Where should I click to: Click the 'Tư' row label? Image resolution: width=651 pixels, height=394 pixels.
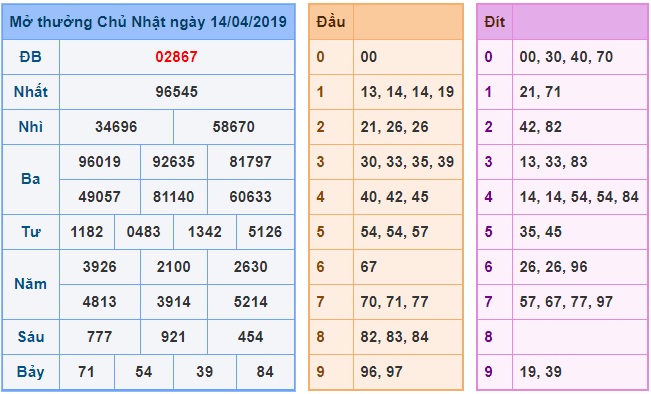point(31,232)
